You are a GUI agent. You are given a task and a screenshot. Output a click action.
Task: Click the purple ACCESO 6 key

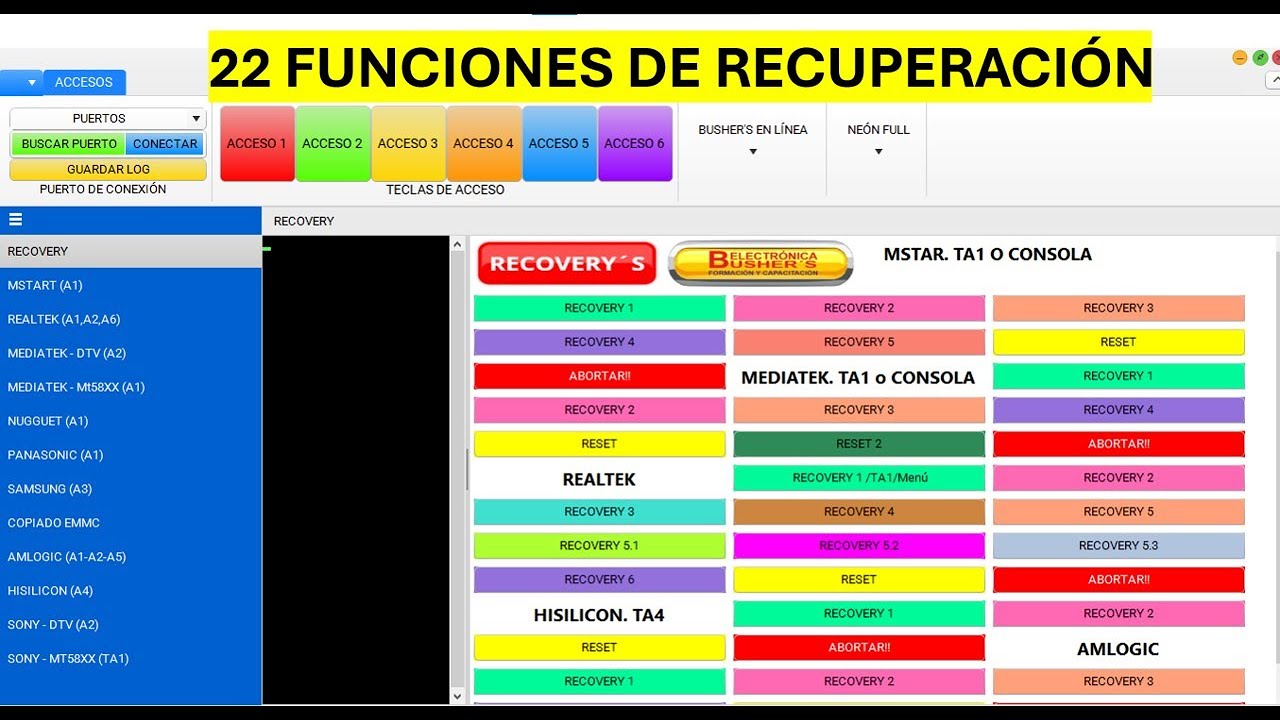pos(634,144)
